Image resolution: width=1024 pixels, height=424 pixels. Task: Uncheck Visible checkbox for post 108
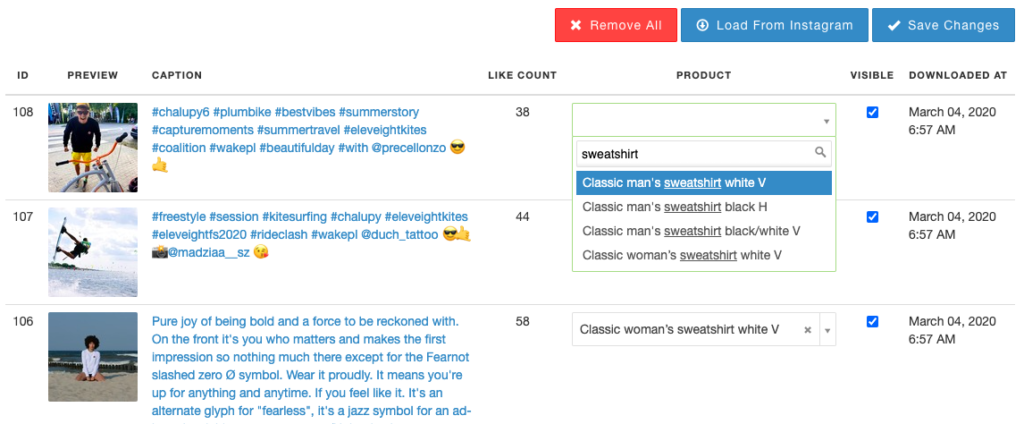[872, 112]
